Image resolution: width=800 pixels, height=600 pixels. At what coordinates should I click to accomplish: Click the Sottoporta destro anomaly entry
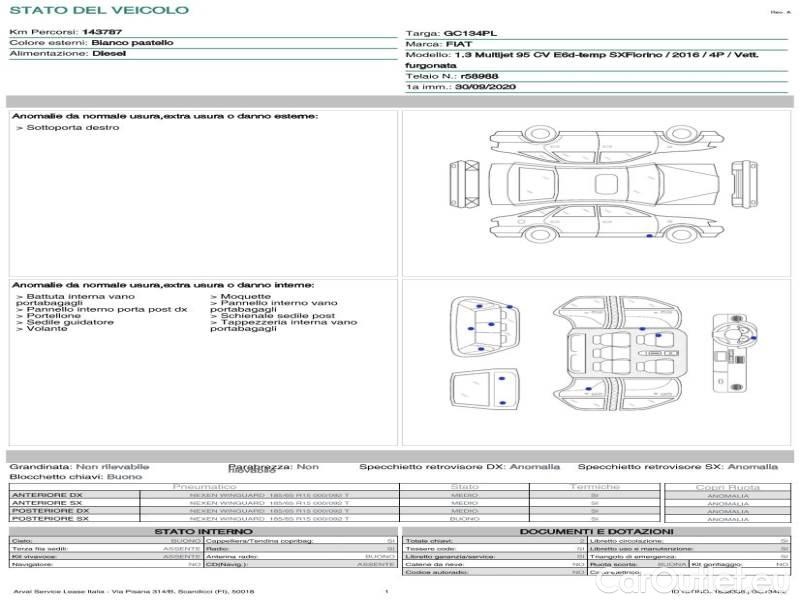coord(68,128)
